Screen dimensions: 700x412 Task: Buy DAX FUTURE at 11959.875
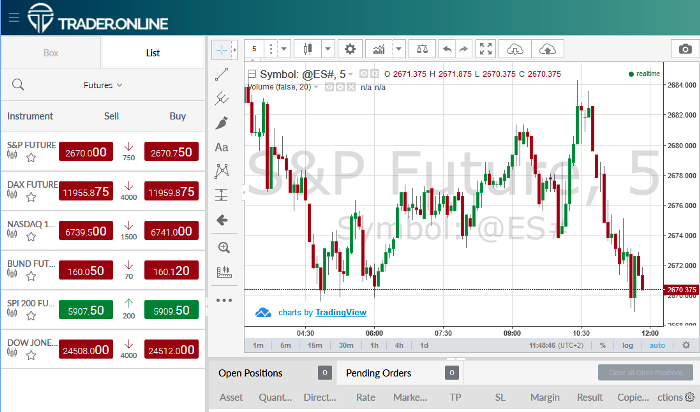click(x=171, y=191)
